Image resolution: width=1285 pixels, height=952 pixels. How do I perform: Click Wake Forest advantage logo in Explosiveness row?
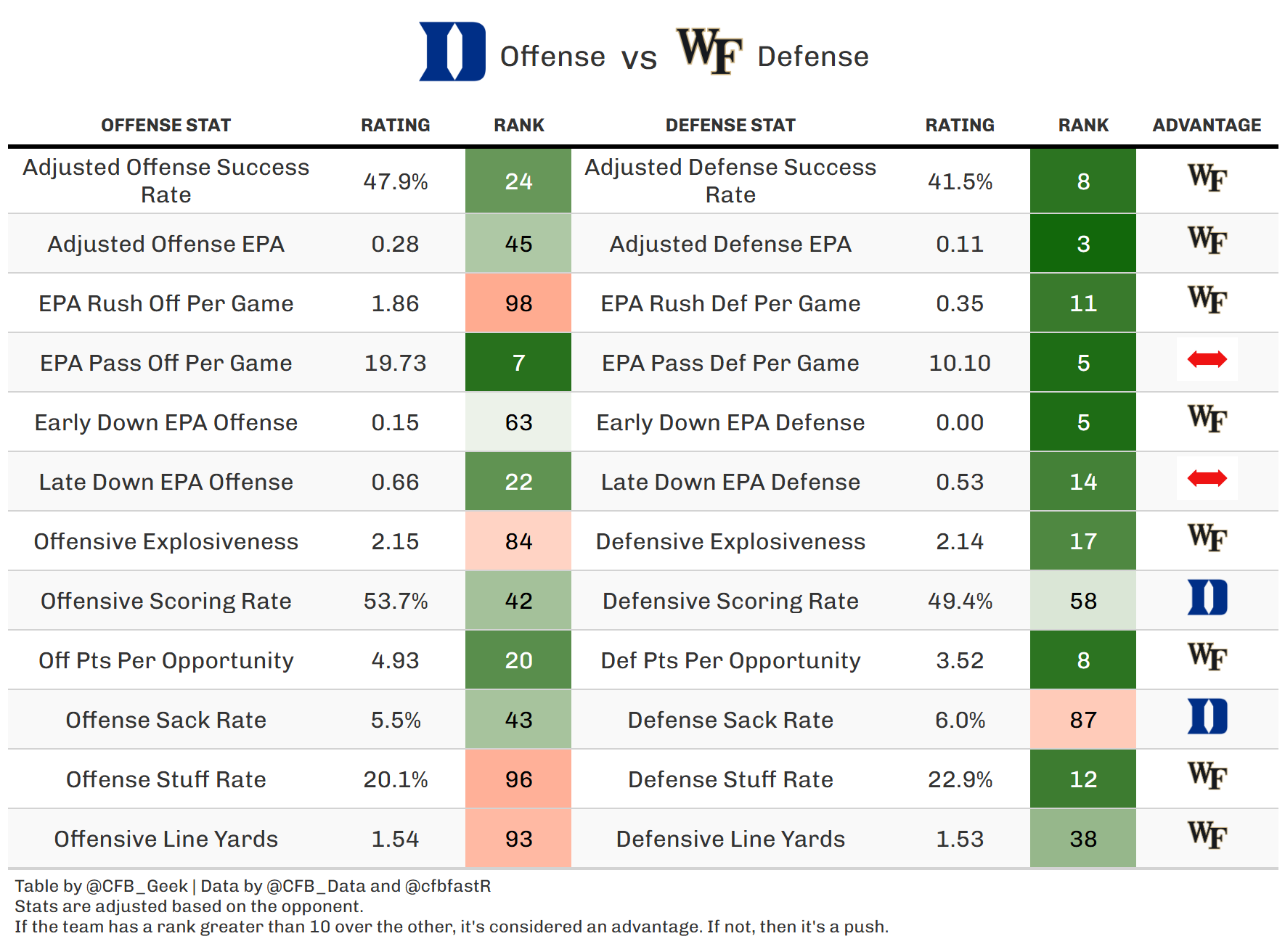(1207, 538)
